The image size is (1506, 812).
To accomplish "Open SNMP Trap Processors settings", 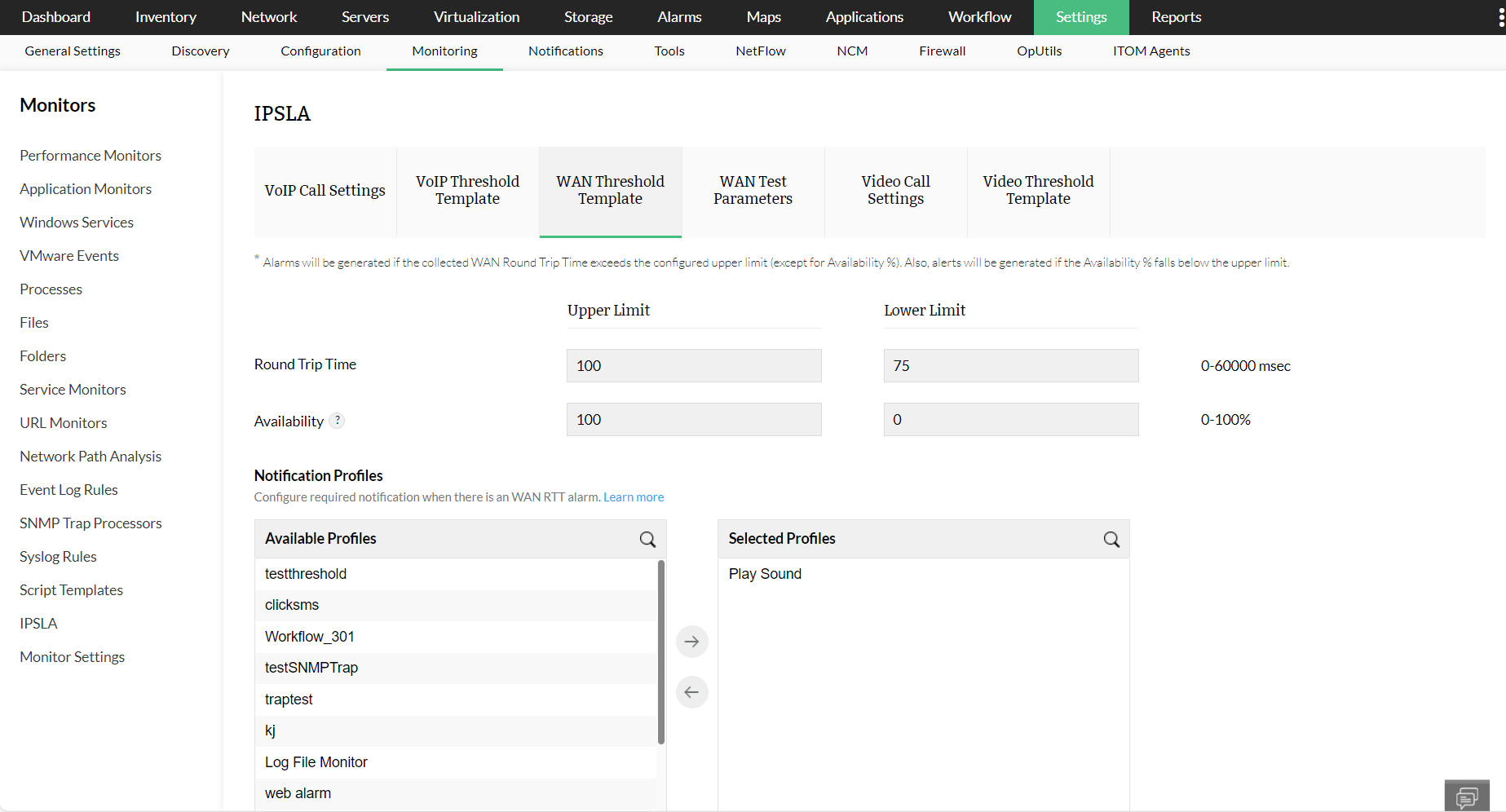I will (x=91, y=523).
